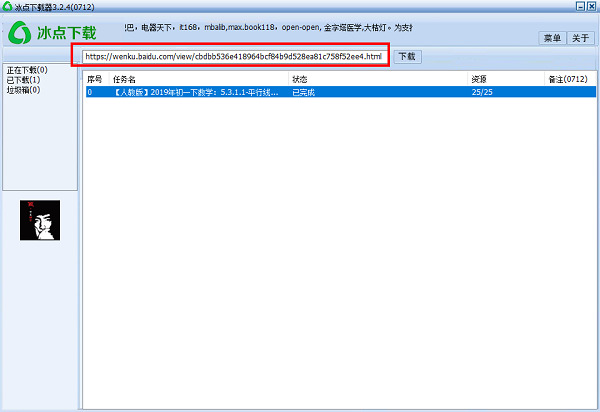
Task: Minimize the 冰点下载器 window
Action: click(x=581, y=6)
